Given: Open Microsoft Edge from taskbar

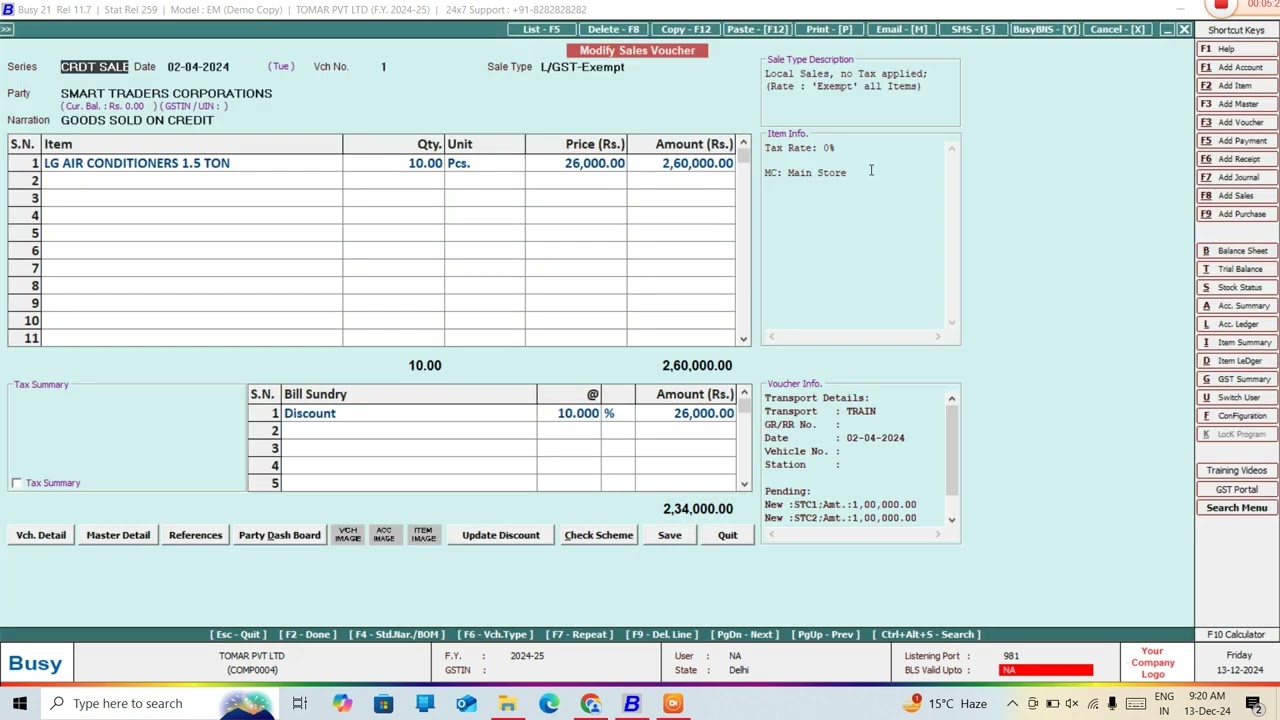Looking at the screenshot, I should (549, 703).
